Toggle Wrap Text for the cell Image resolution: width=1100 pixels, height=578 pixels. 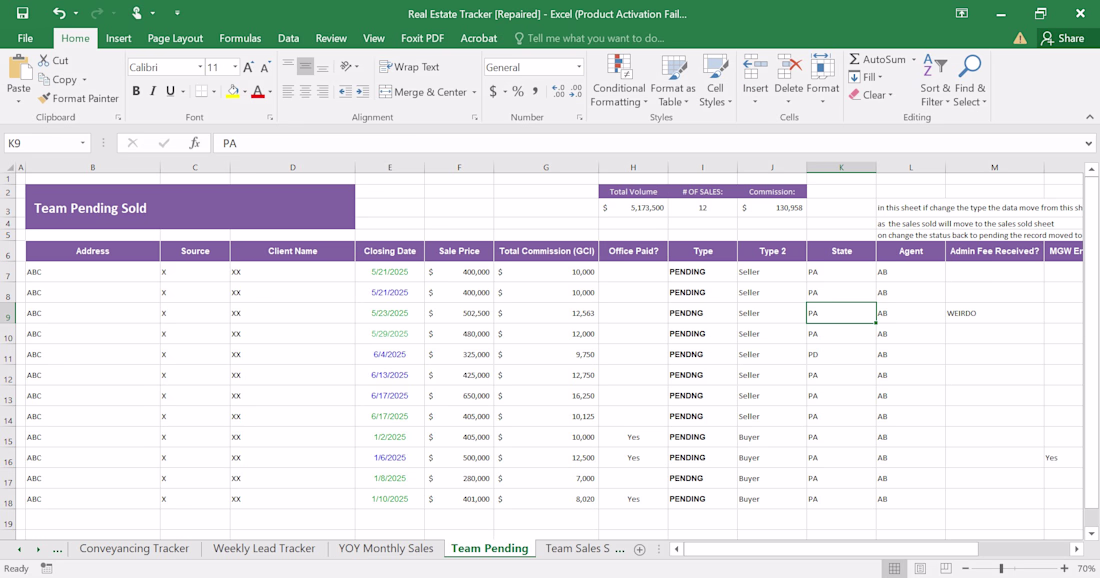click(x=409, y=67)
